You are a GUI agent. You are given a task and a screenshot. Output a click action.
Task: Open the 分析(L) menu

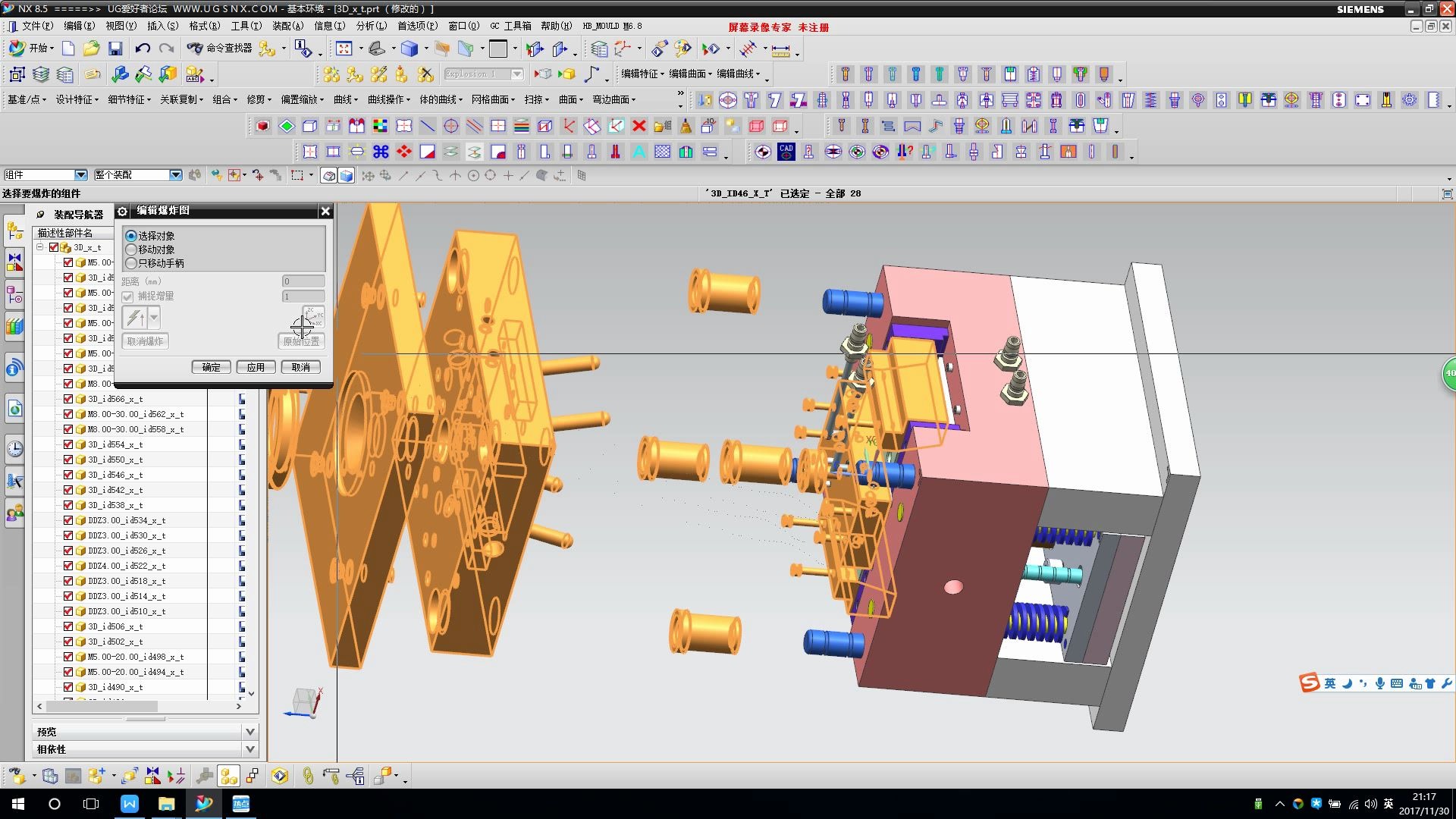(372, 26)
